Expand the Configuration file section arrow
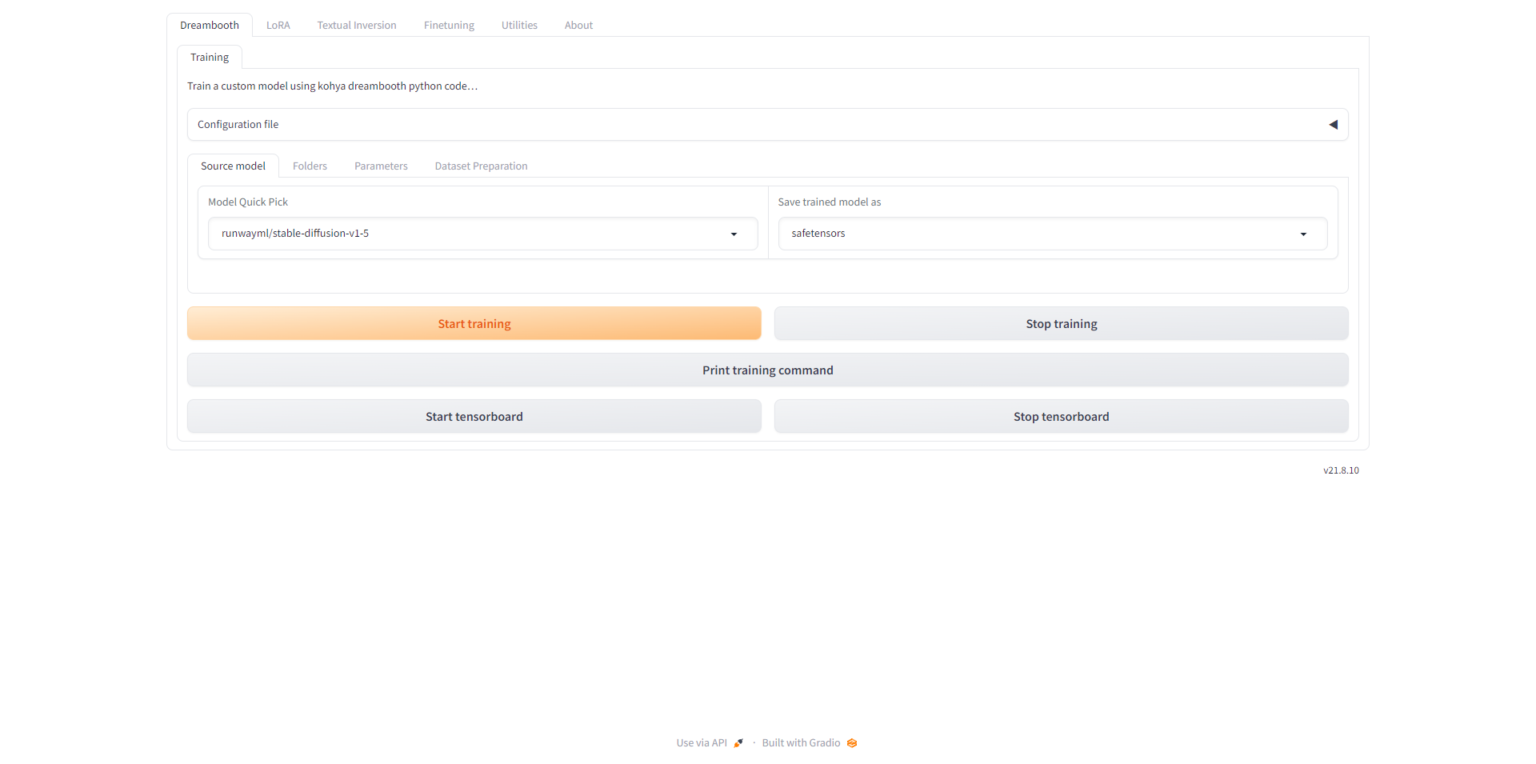The height and width of the screenshot is (764, 1536). (1332, 125)
